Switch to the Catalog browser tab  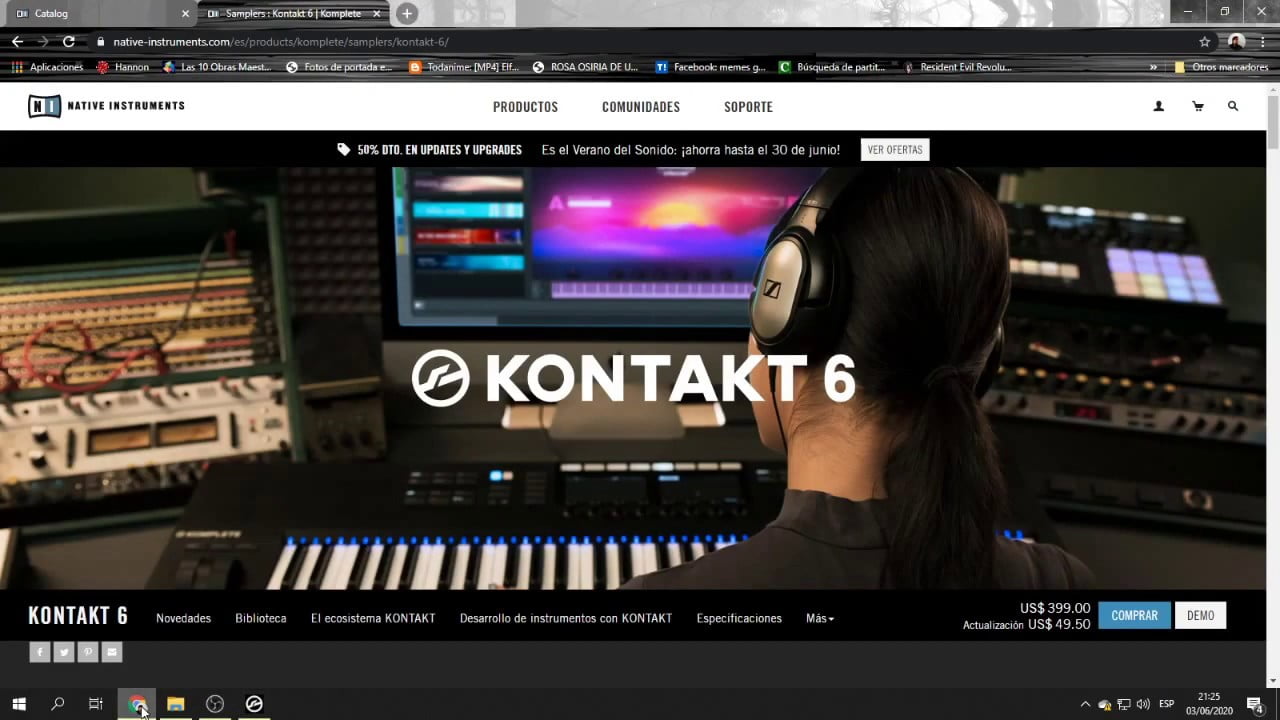98,14
